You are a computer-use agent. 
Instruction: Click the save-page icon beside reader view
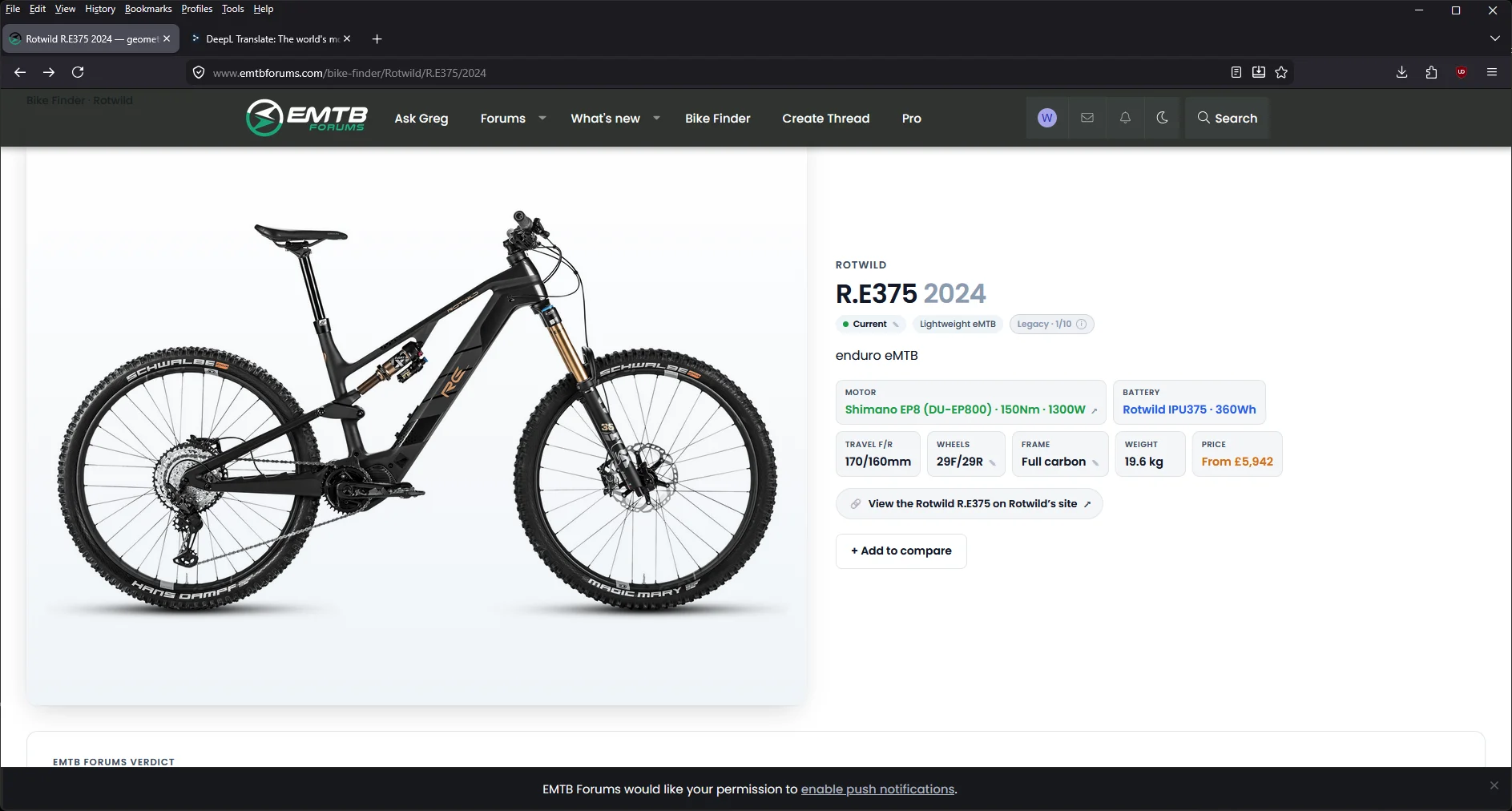[1259, 72]
